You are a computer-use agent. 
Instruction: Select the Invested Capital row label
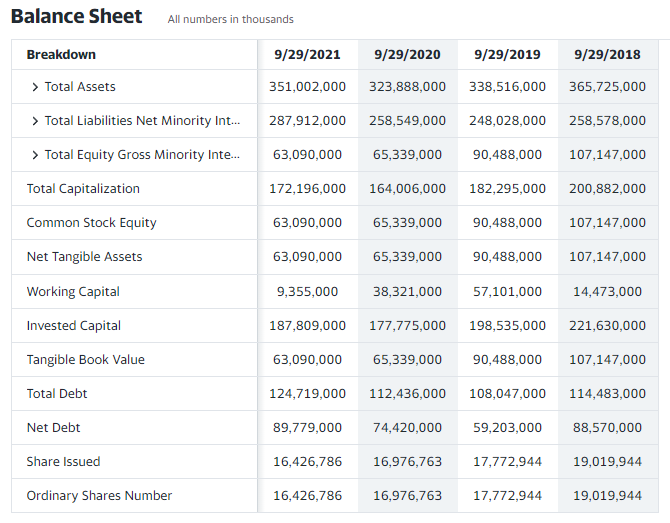73,326
